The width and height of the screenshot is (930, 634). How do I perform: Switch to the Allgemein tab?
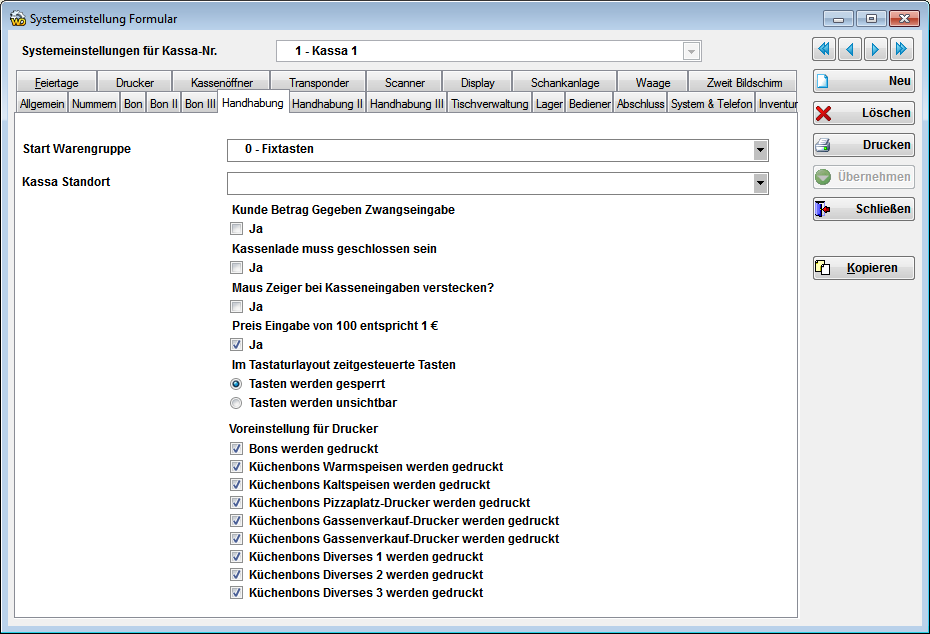point(42,104)
